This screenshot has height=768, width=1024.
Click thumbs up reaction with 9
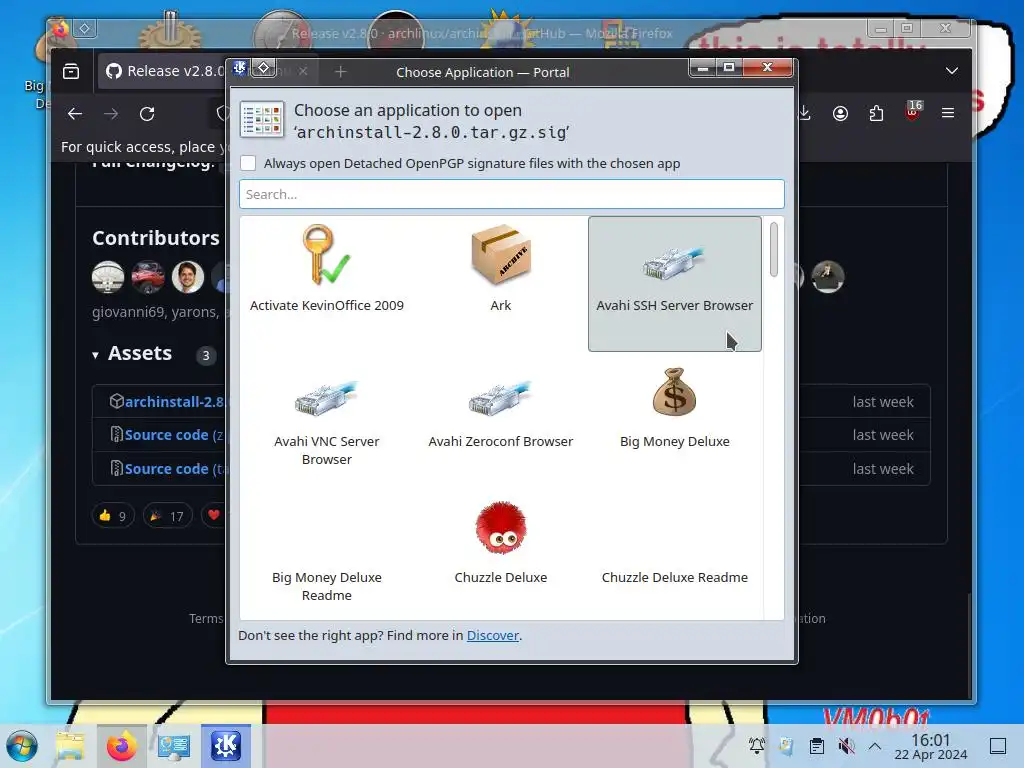click(x=113, y=516)
